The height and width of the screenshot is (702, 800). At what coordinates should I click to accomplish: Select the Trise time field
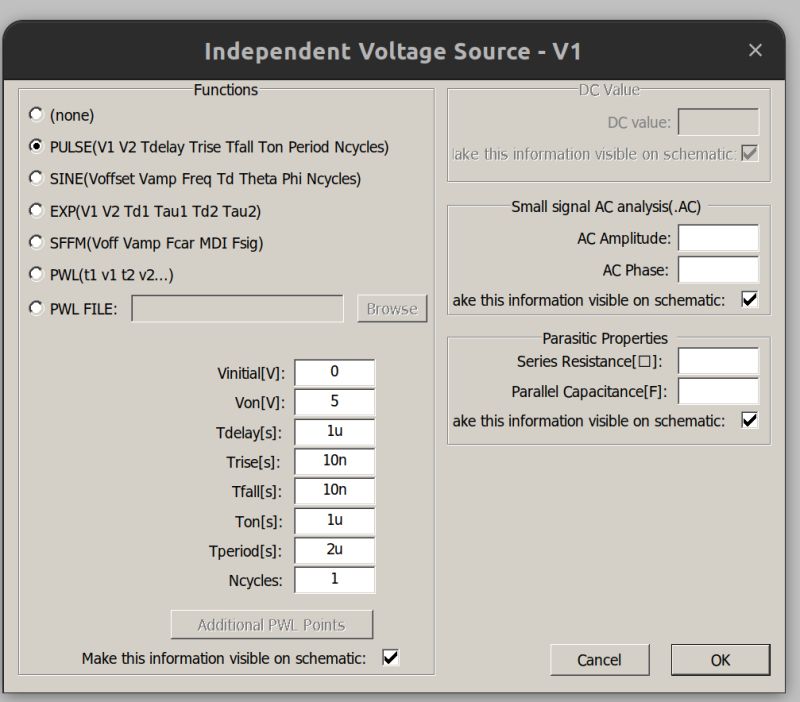(334, 461)
